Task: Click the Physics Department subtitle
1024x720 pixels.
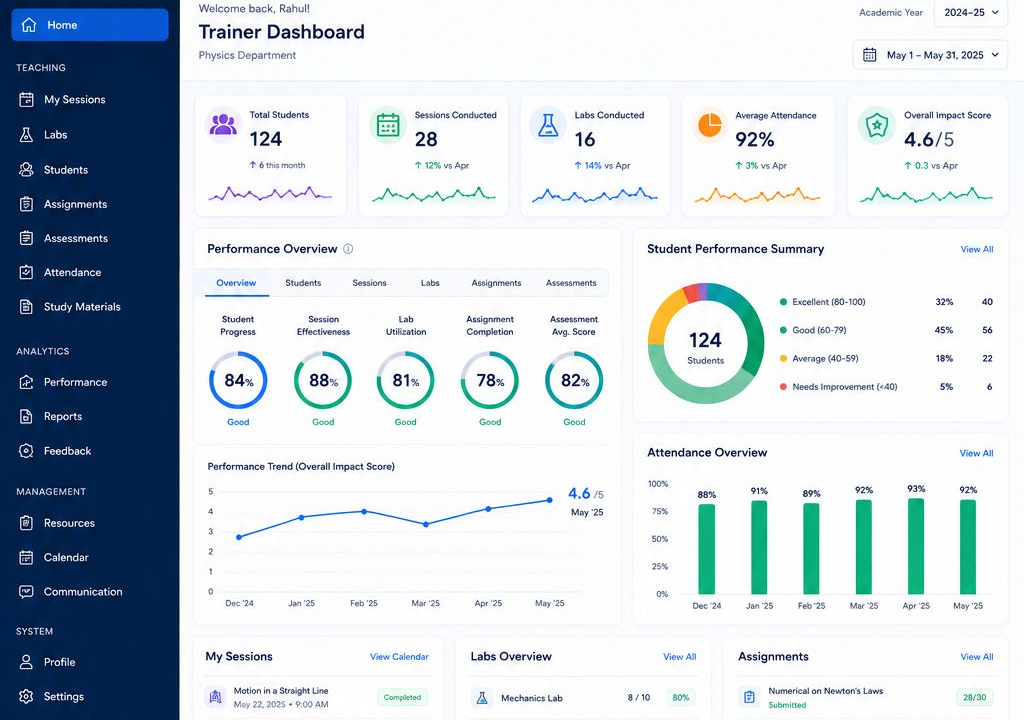Action: pos(248,56)
